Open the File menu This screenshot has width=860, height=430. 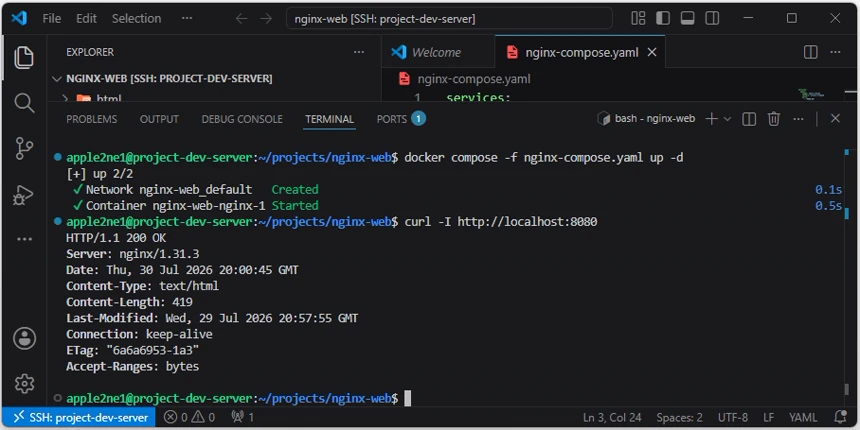click(52, 18)
